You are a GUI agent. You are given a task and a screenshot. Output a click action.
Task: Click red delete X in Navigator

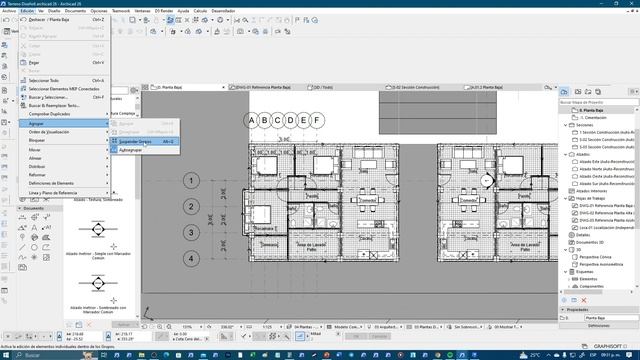click(584, 300)
